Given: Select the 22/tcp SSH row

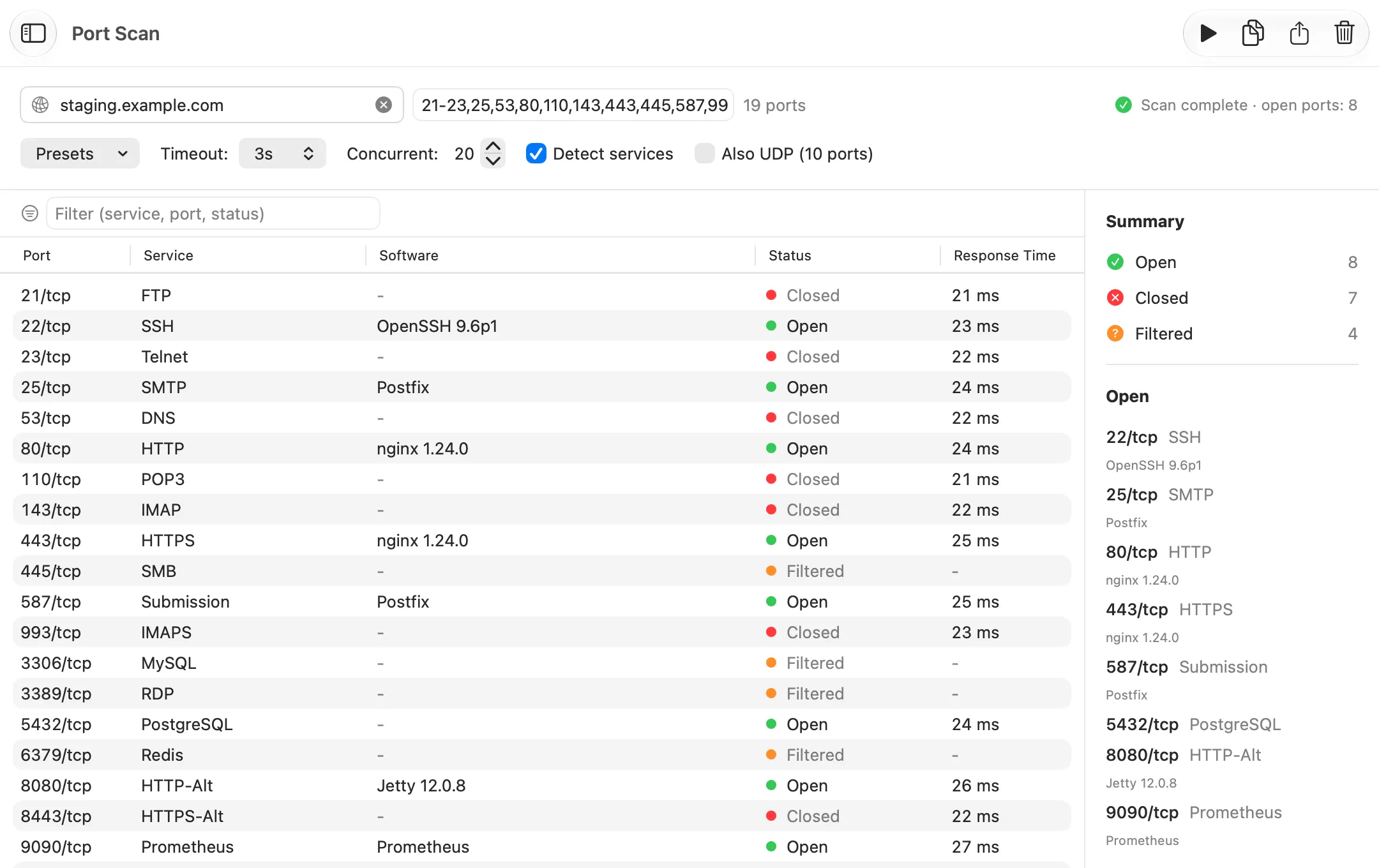Looking at the screenshot, I should point(542,325).
